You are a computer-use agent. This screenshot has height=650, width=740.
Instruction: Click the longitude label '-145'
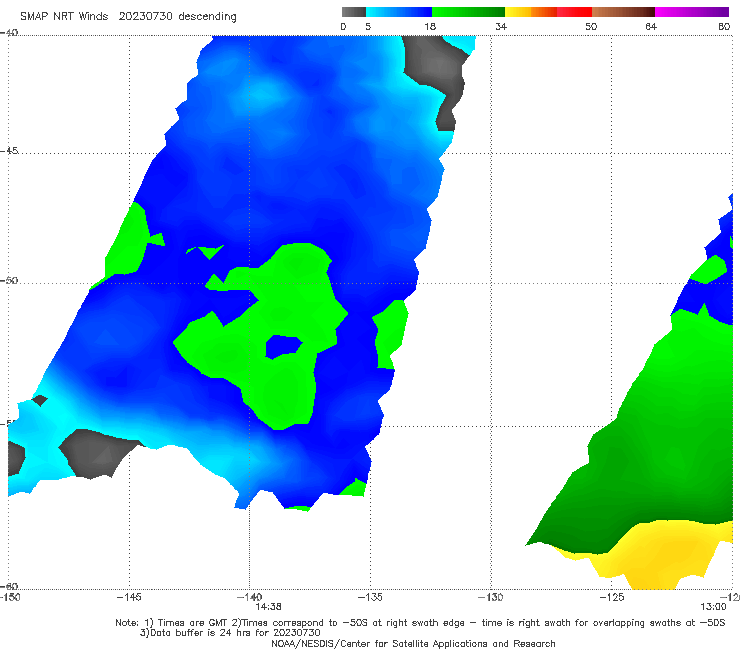129,597
